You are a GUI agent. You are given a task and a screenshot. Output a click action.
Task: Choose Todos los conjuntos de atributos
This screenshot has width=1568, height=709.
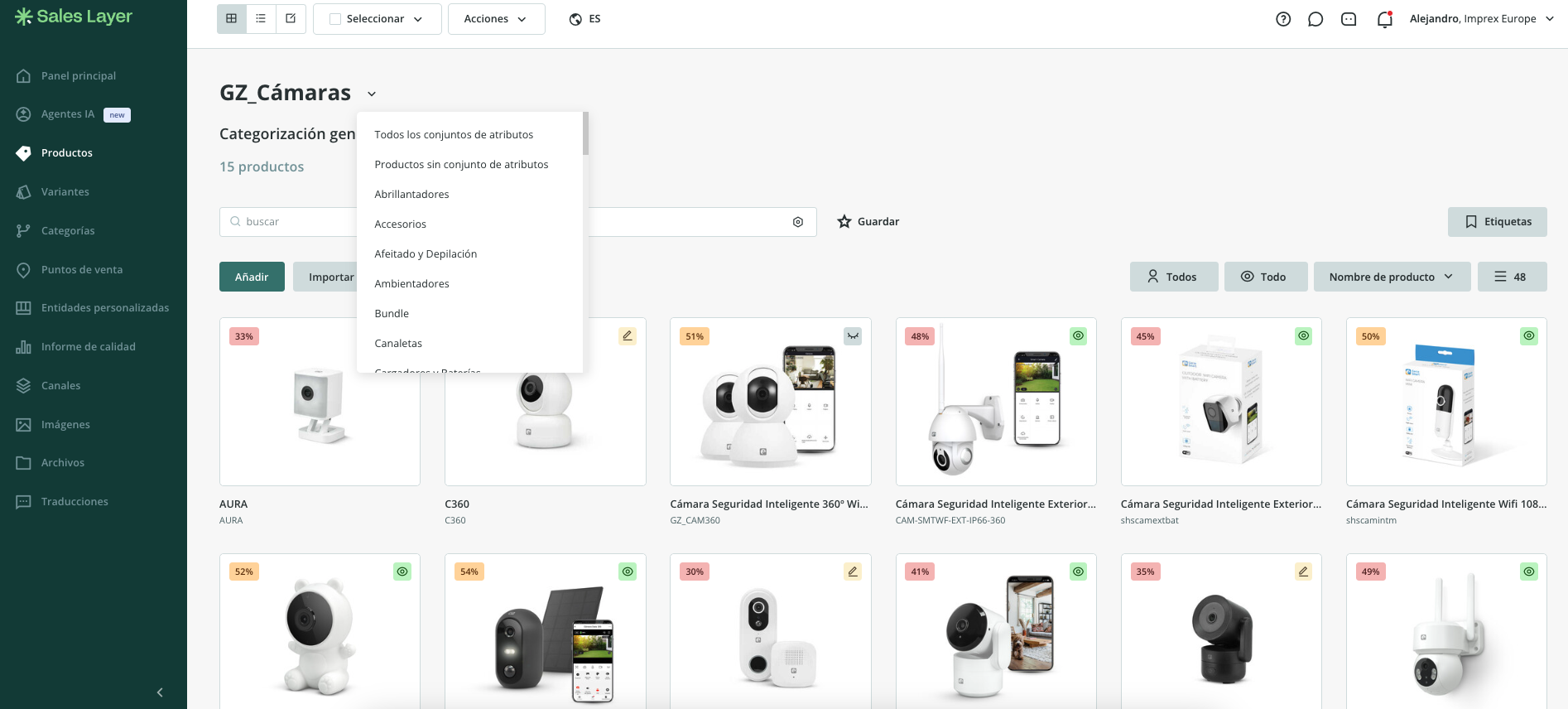pos(454,135)
